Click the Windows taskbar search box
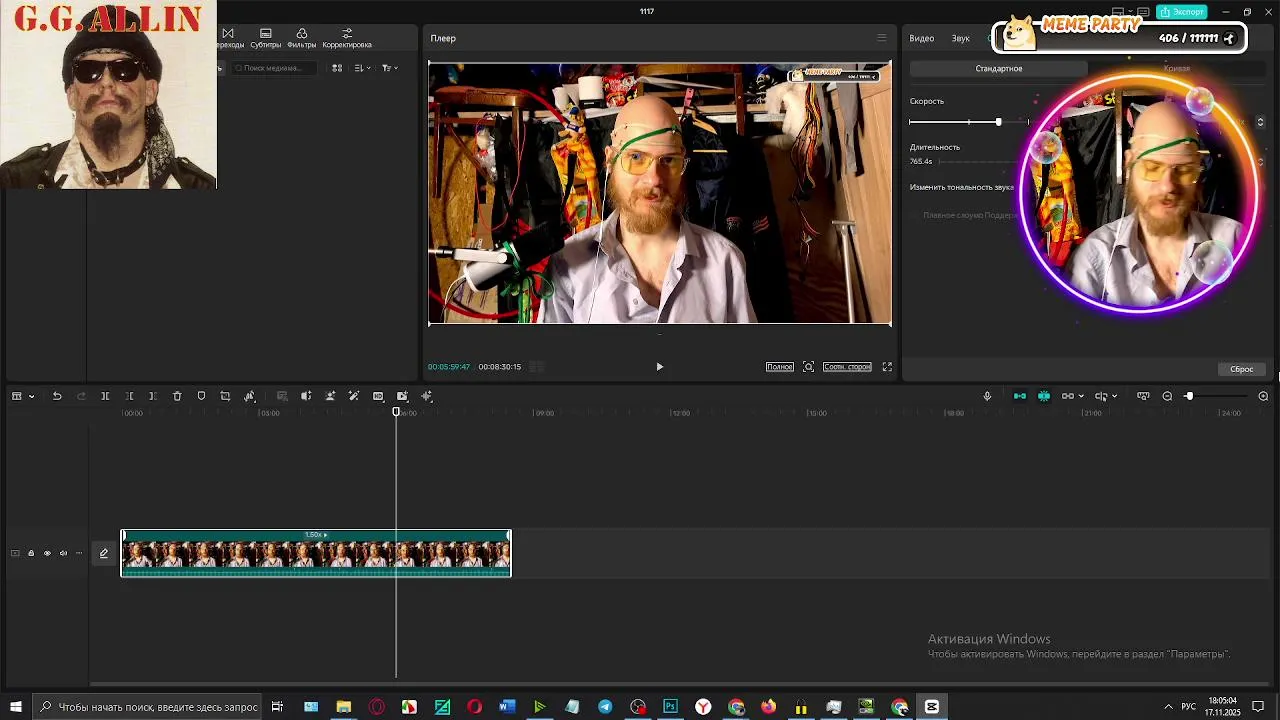 (x=147, y=707)
